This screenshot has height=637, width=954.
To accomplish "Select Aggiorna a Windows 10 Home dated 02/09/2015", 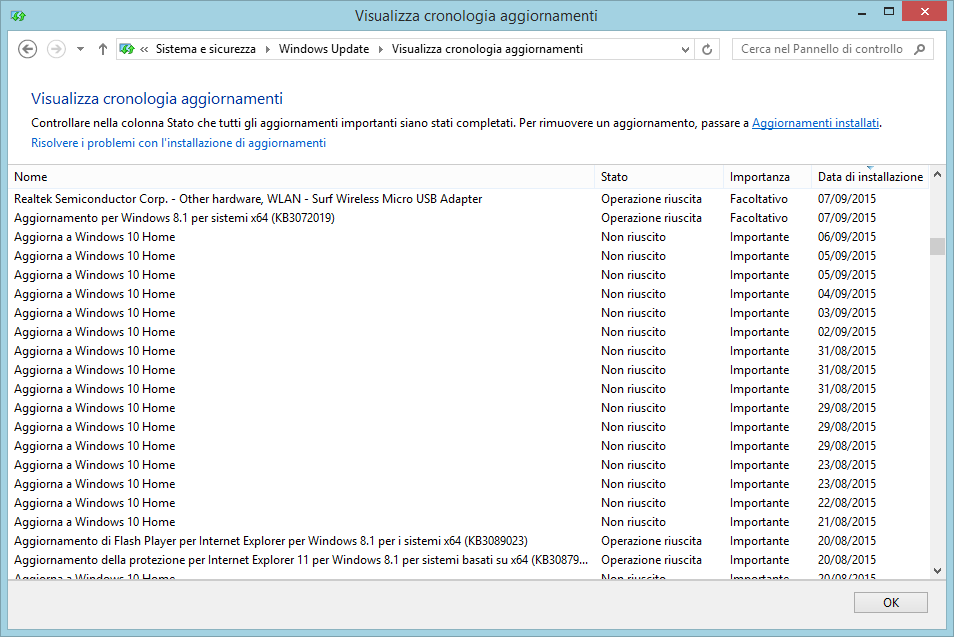I will click(468, 332).
